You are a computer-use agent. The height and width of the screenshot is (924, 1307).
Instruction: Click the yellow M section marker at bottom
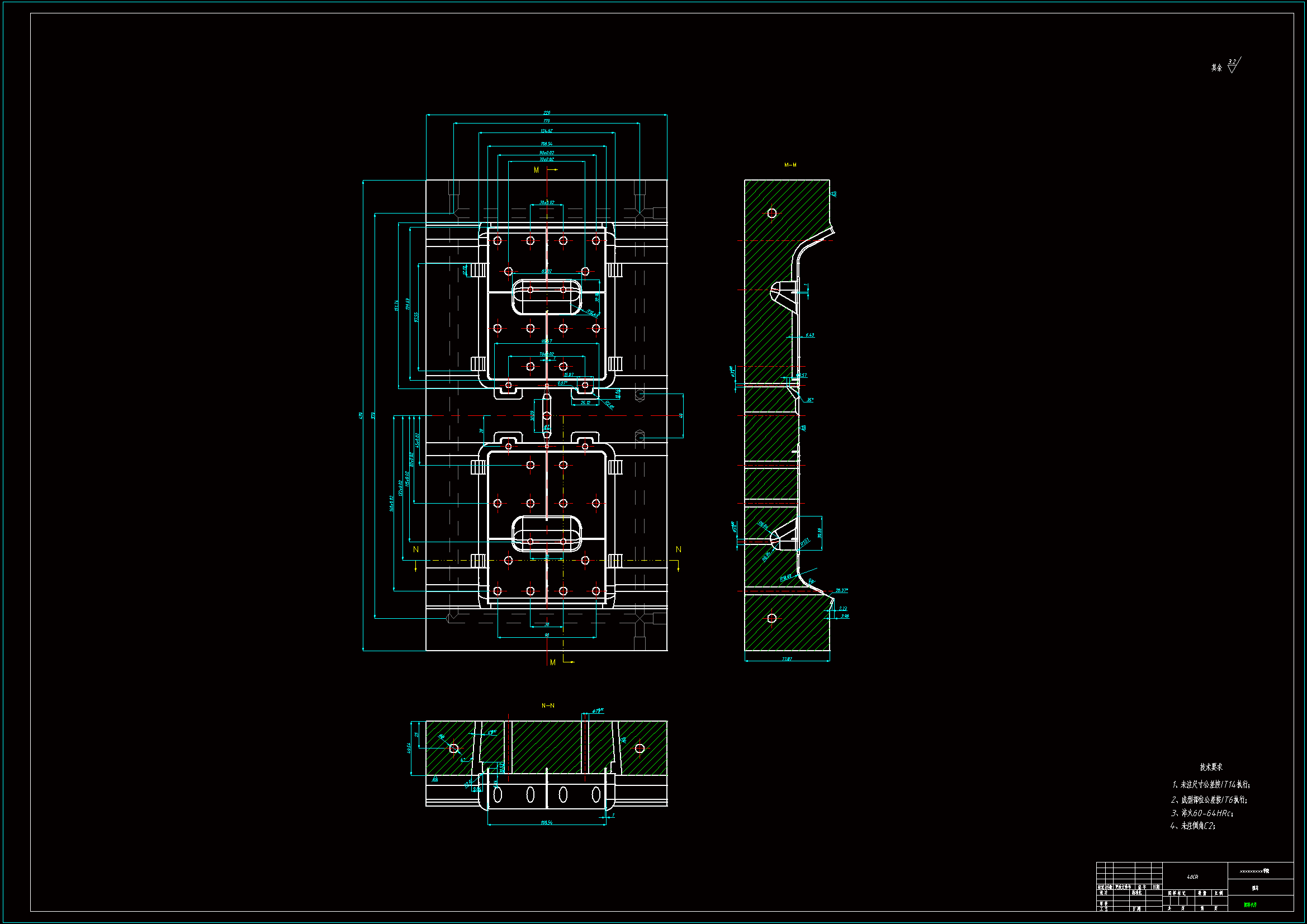(553, 662)
